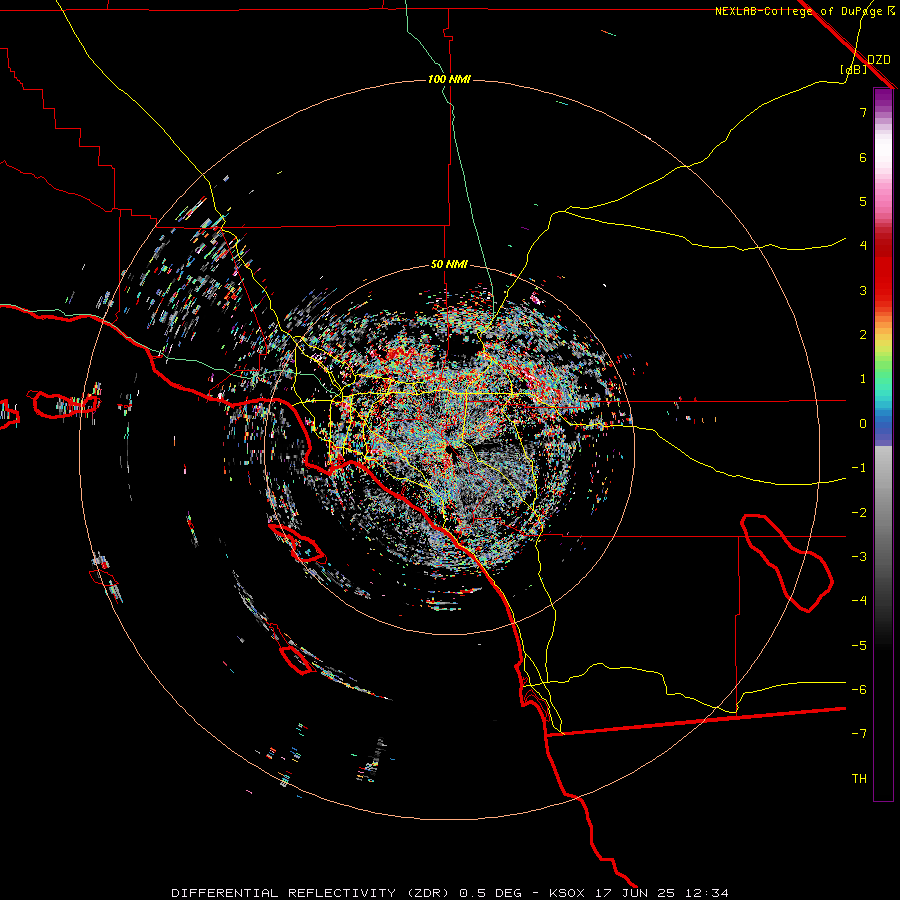Click the [dB] unit label
This screenshot has width=900, height=900.
853,69
